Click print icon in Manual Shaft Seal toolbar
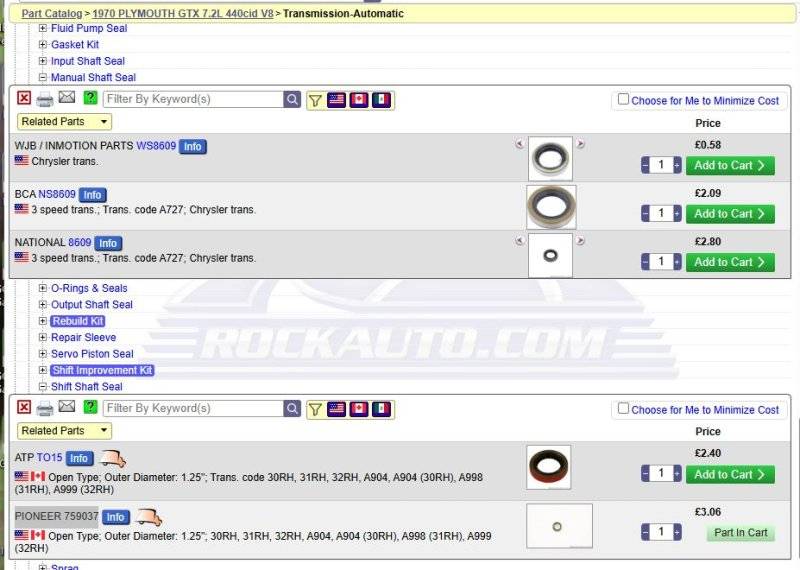800x570 pixels. coord(45,99)
